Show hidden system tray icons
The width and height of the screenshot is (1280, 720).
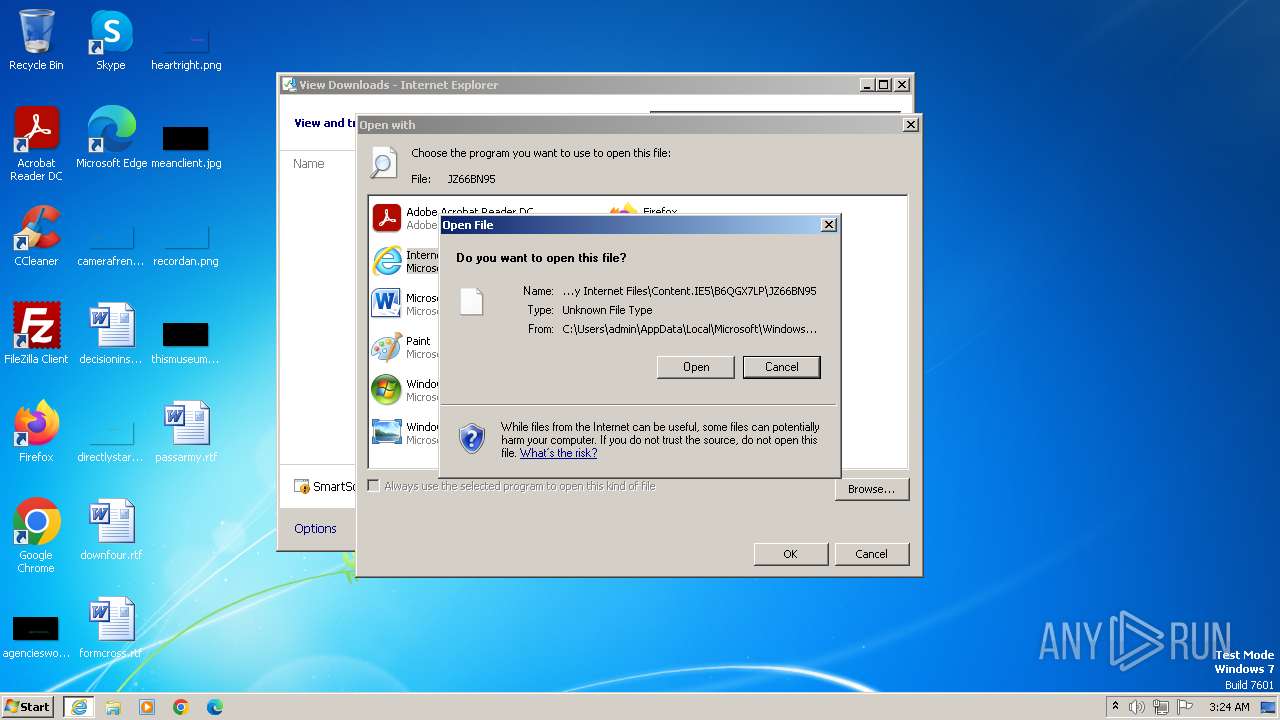(1115, 707)
